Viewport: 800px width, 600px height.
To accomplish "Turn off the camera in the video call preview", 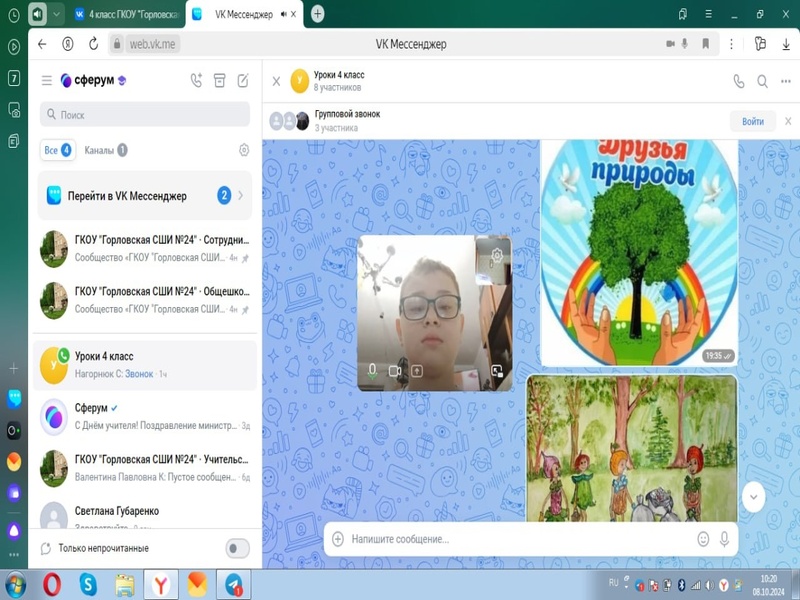I will (395, 371).
